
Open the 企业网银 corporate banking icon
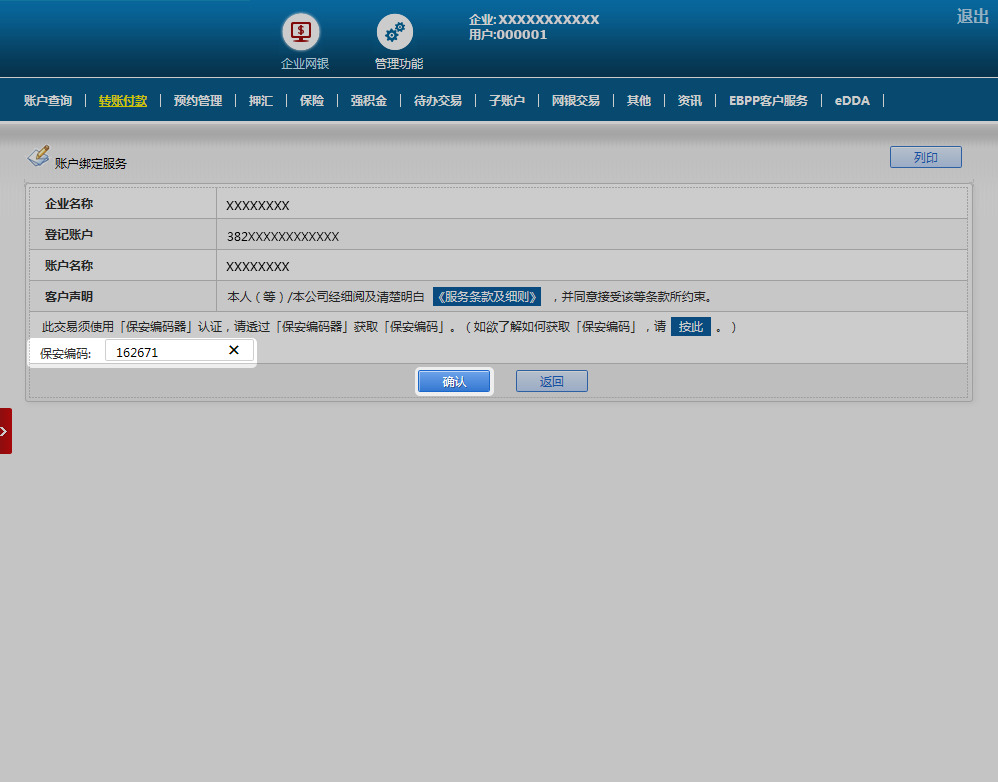[x=304, y=33]
